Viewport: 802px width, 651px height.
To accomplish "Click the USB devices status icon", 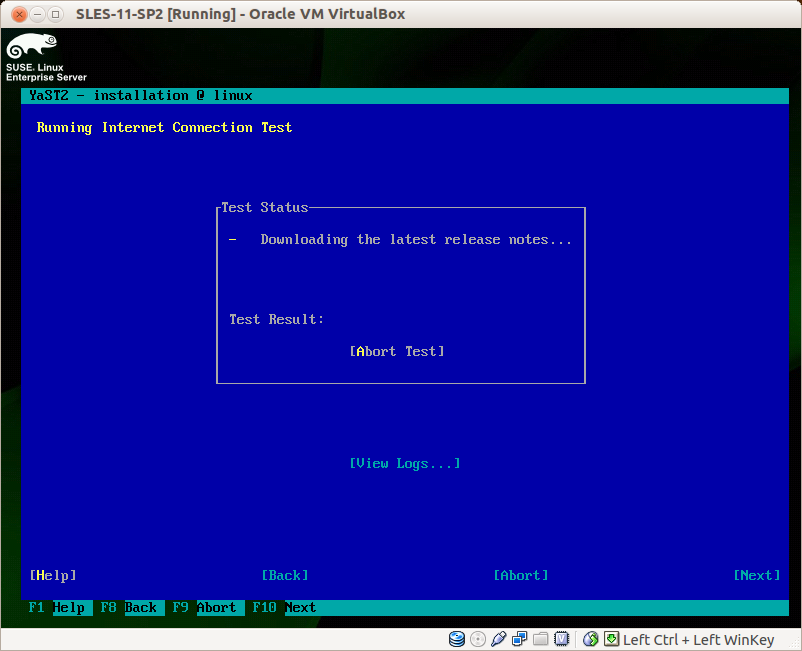I will [499, 639].
